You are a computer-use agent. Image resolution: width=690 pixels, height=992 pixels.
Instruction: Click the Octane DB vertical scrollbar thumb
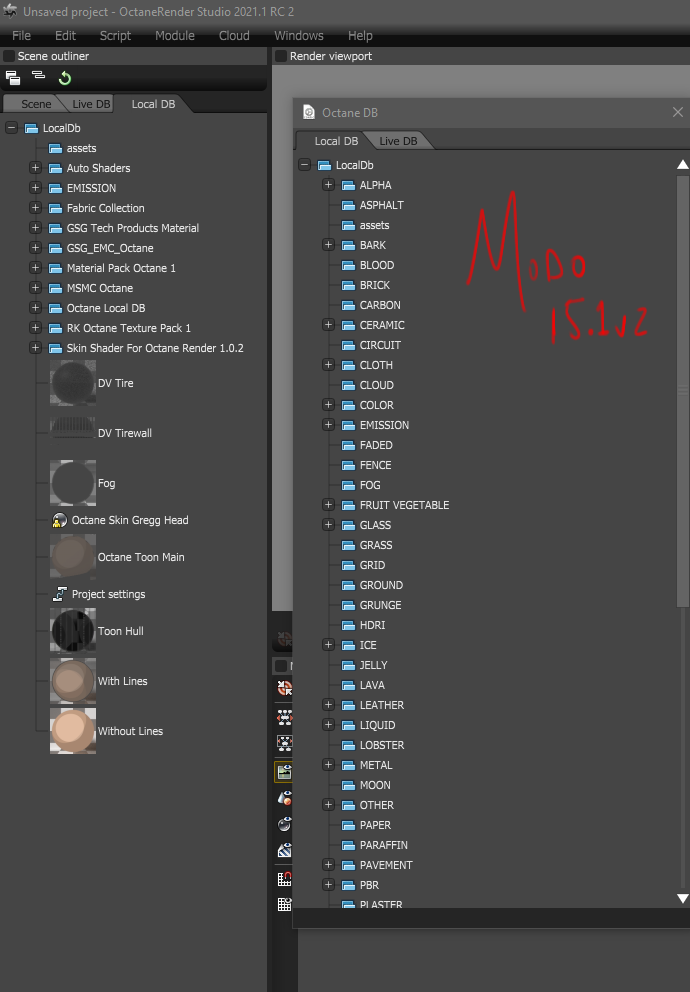click(x=682, y=391)
